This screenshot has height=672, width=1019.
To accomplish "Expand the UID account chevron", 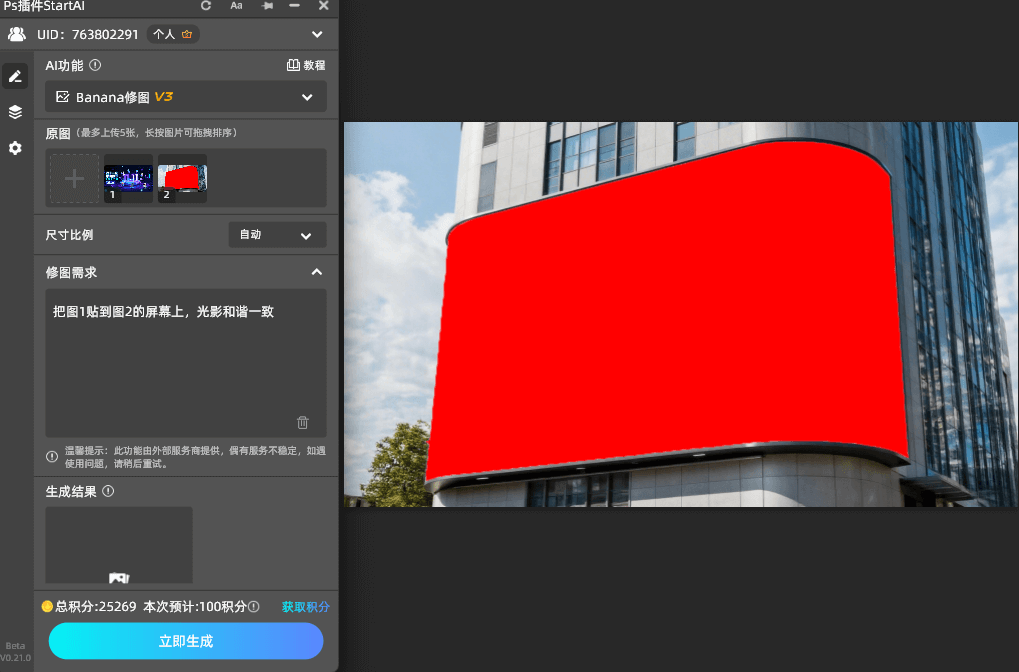I will click(x=318, y=34).
